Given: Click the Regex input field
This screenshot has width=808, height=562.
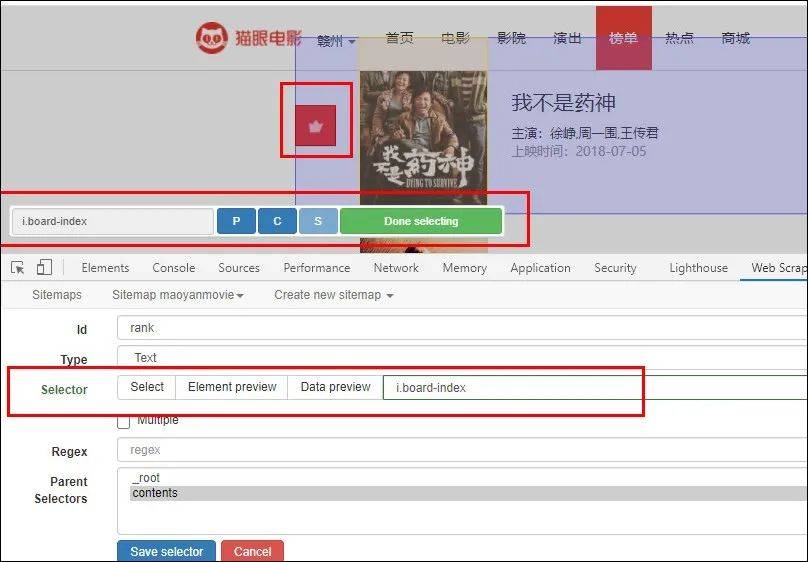Looking at the screenshot, I should point(462,450).
